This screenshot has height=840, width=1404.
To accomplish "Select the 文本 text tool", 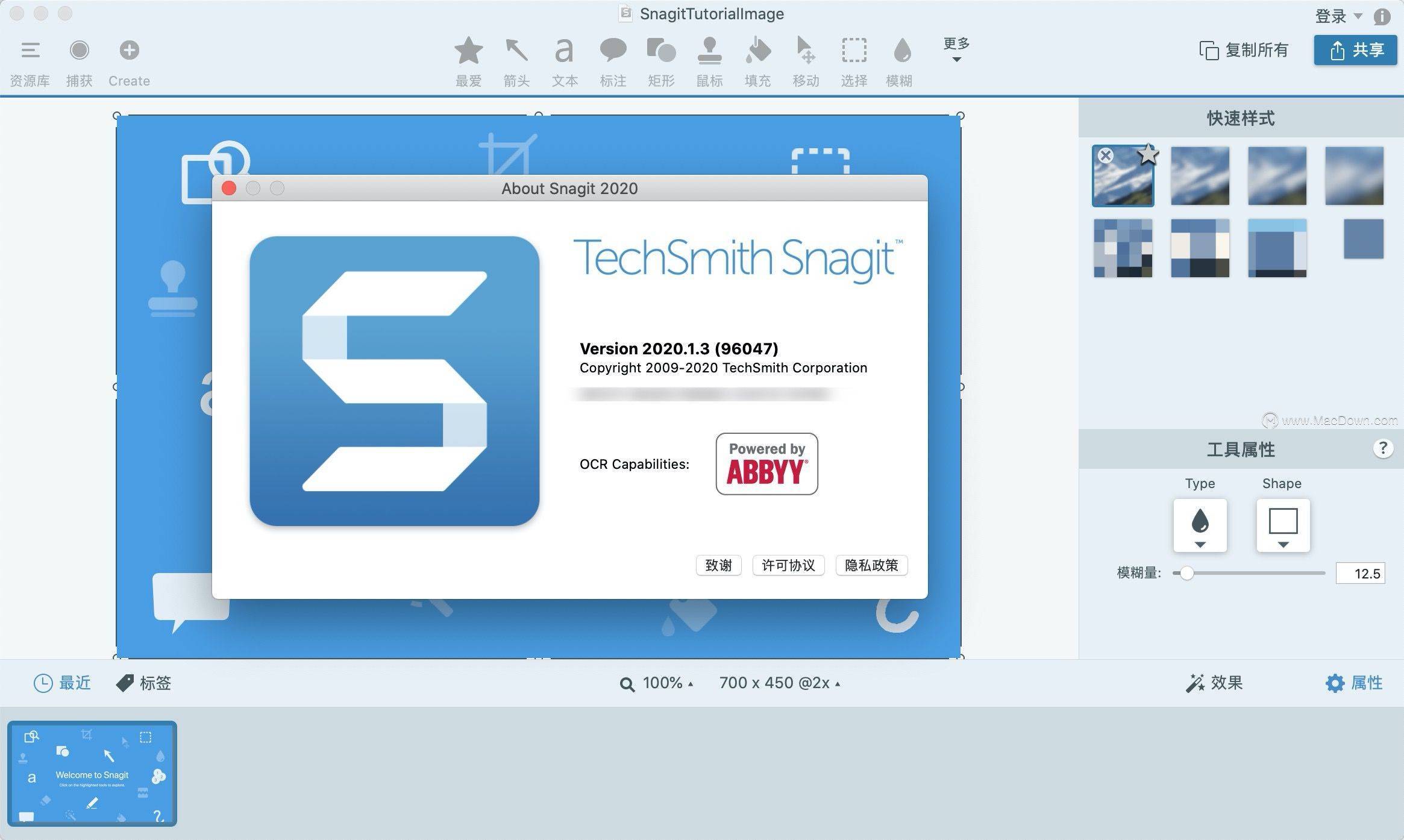I will coord(565,62).
